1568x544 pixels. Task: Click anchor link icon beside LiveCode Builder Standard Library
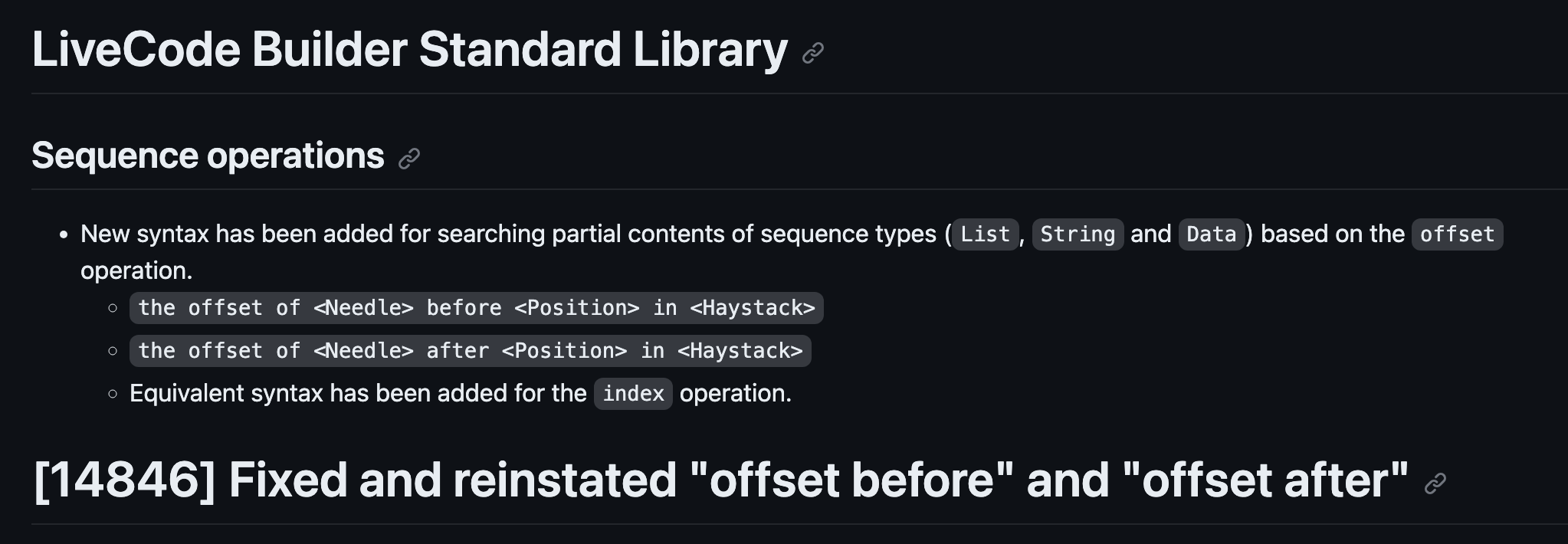[812, 53]
